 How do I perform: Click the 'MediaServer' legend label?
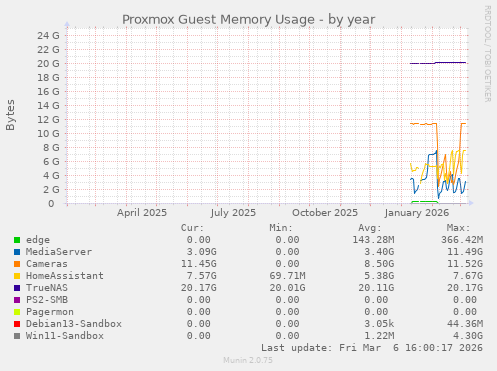pyautogui.click(x=59, y=252)
